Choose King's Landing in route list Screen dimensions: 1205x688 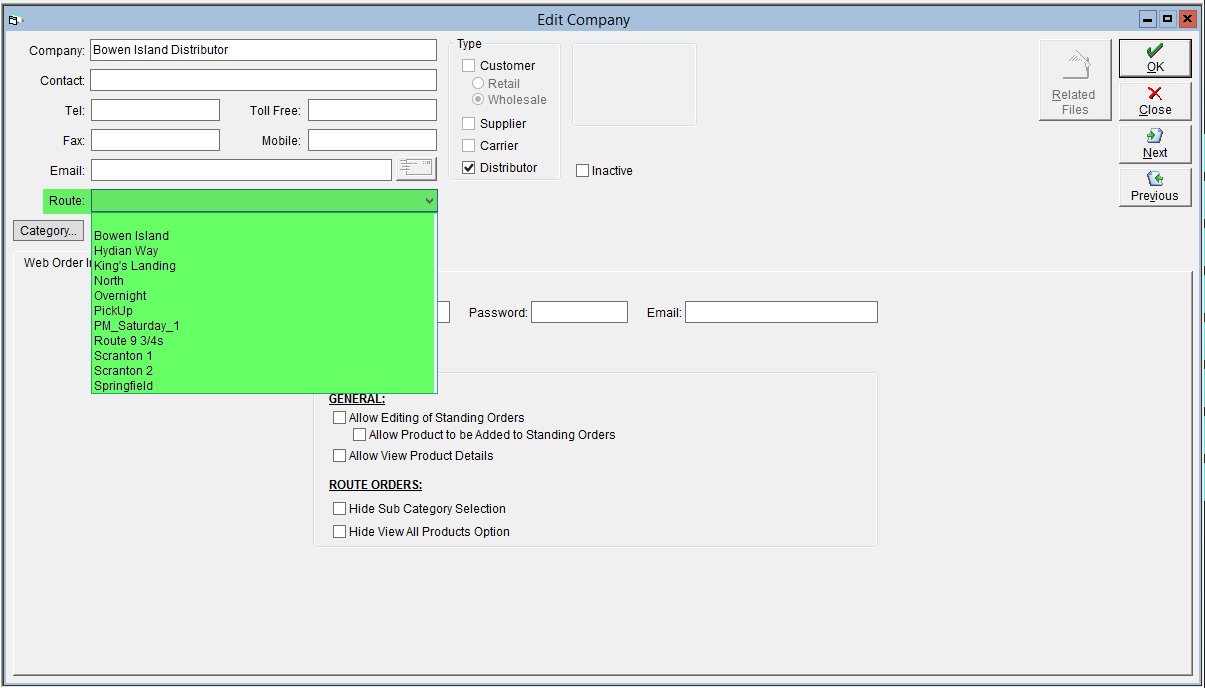coord(264,266)
